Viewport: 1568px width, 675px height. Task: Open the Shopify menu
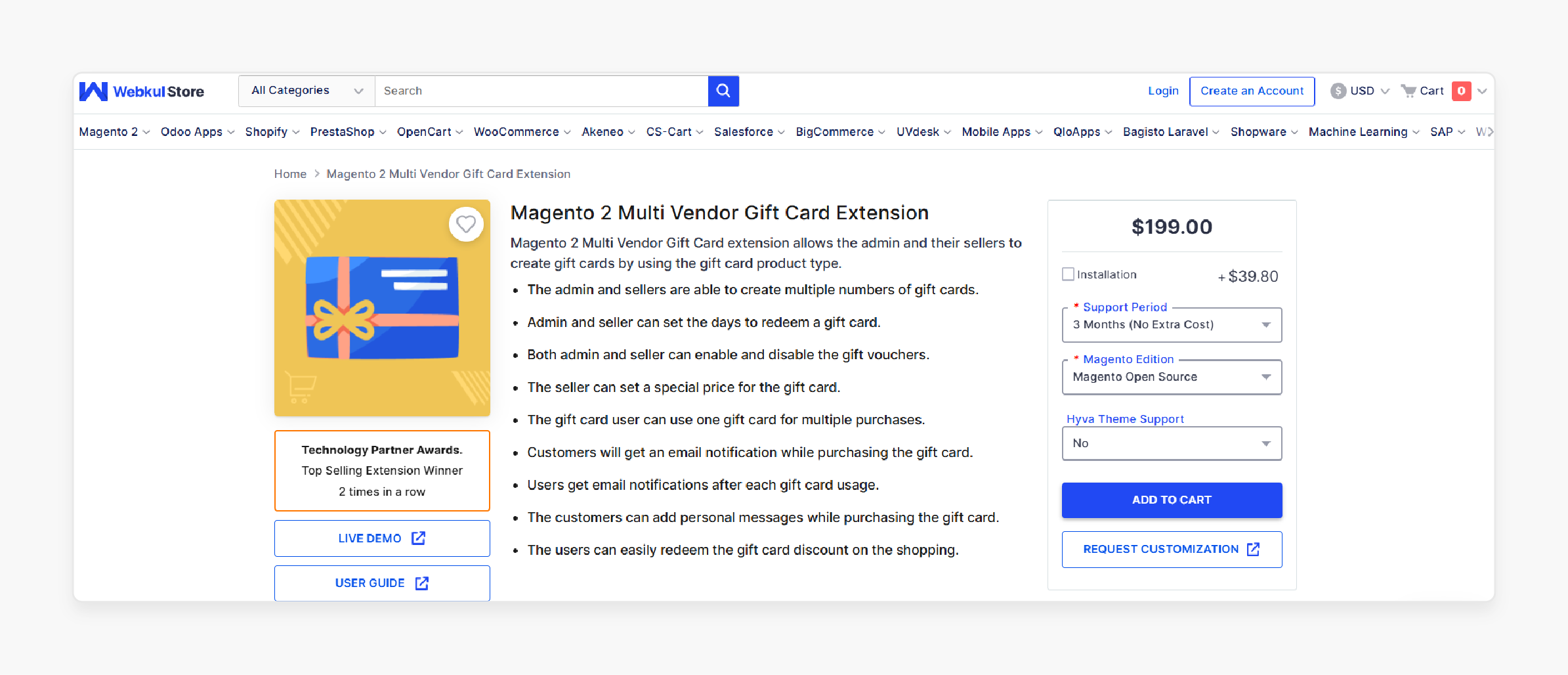[272, 132]
